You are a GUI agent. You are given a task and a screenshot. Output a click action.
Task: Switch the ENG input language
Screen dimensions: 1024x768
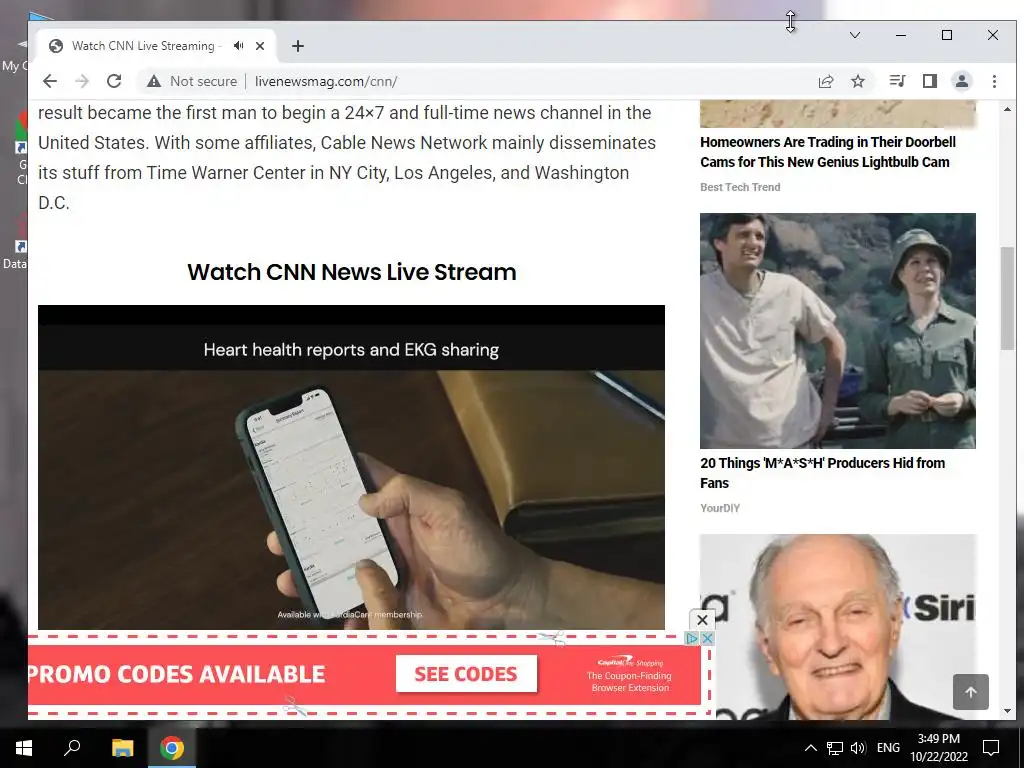coord(888,748)
